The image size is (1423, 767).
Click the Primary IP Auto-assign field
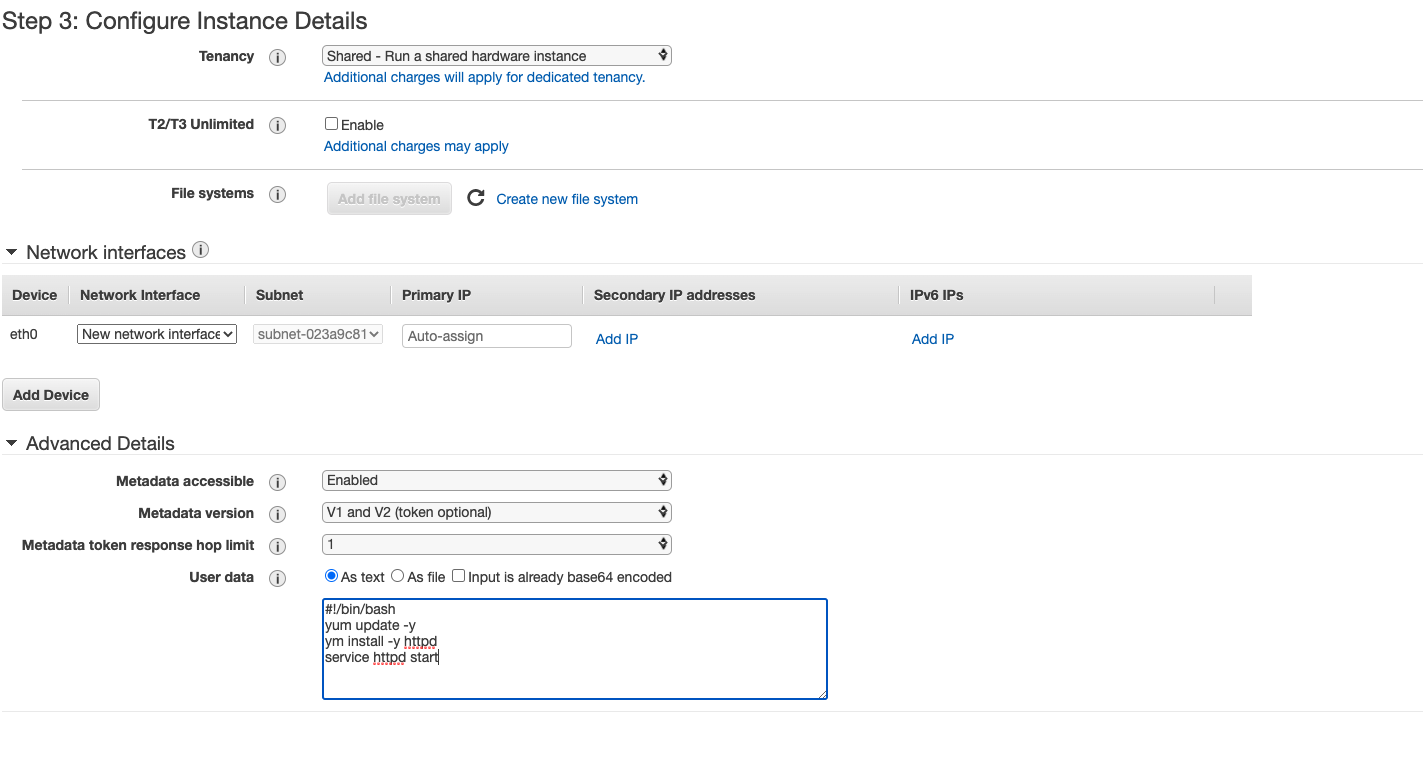[x=486, y=336]
